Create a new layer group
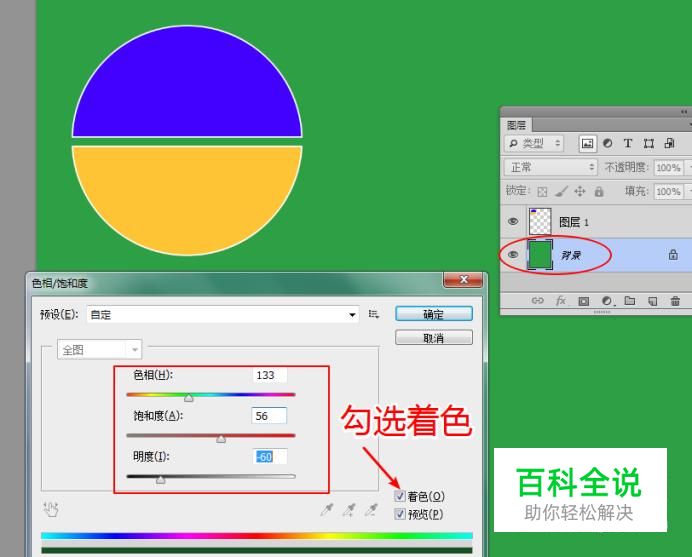This screenshot has height=557, width=692. click(630, 301)
